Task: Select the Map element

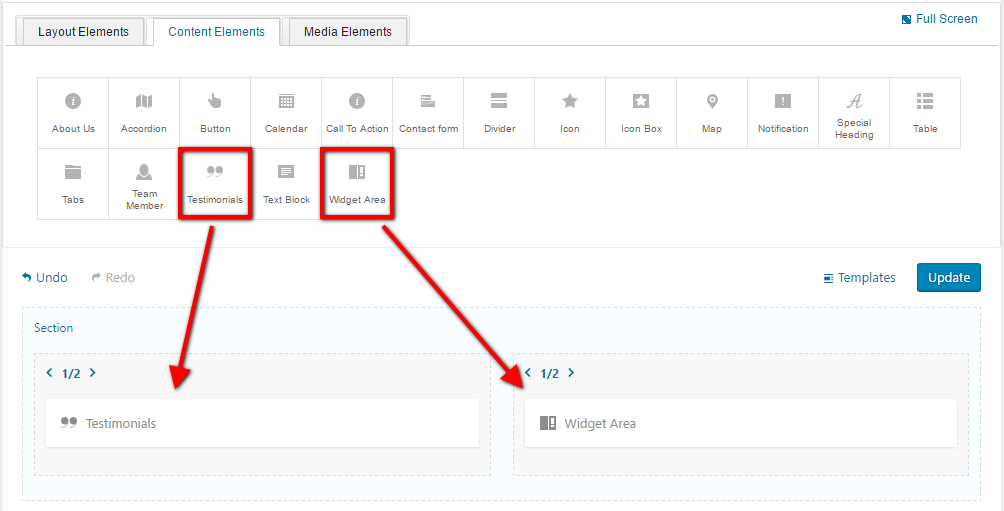Action: click(x=712, y=112)
